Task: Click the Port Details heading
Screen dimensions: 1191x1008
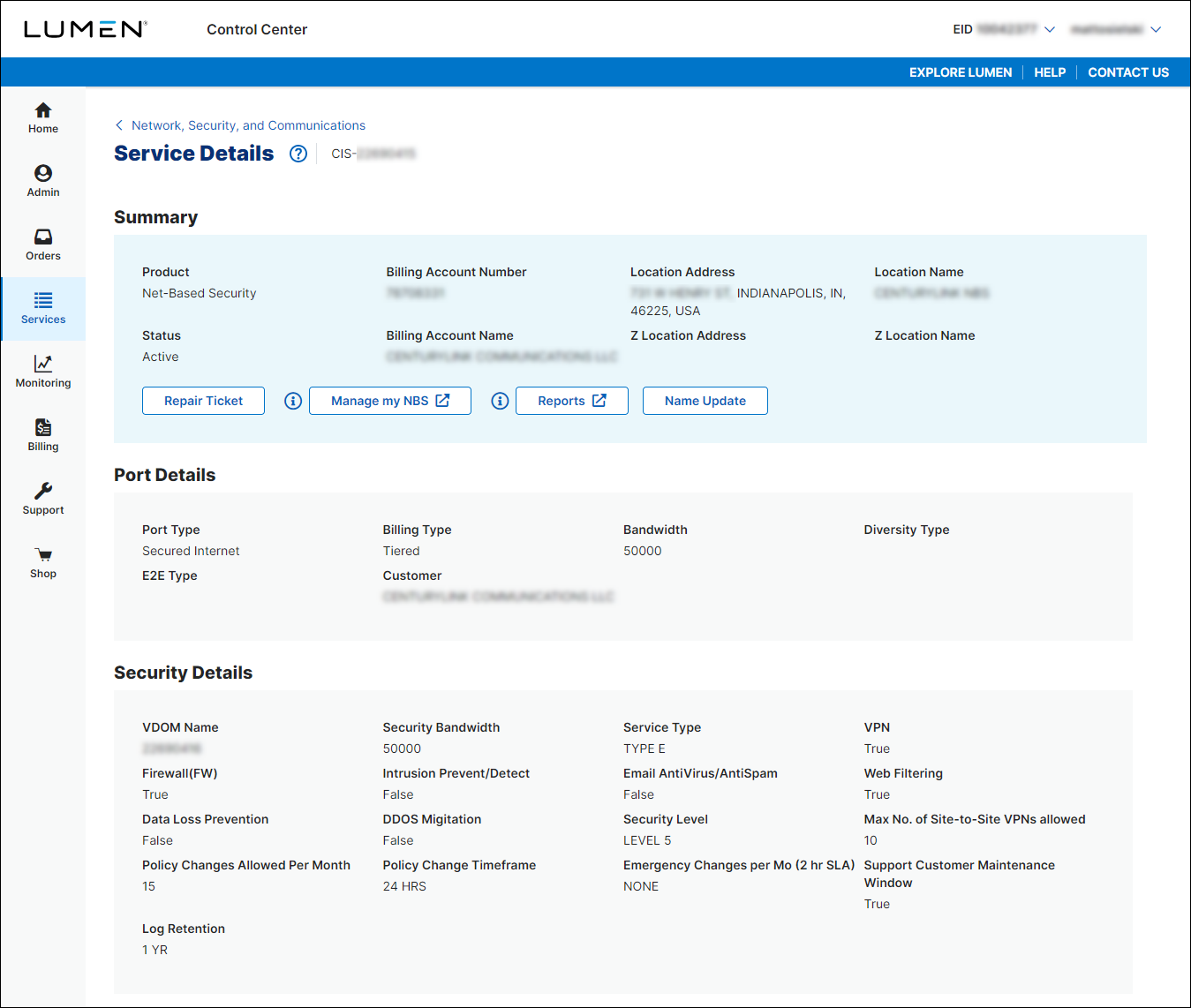Action: (164, 475)
